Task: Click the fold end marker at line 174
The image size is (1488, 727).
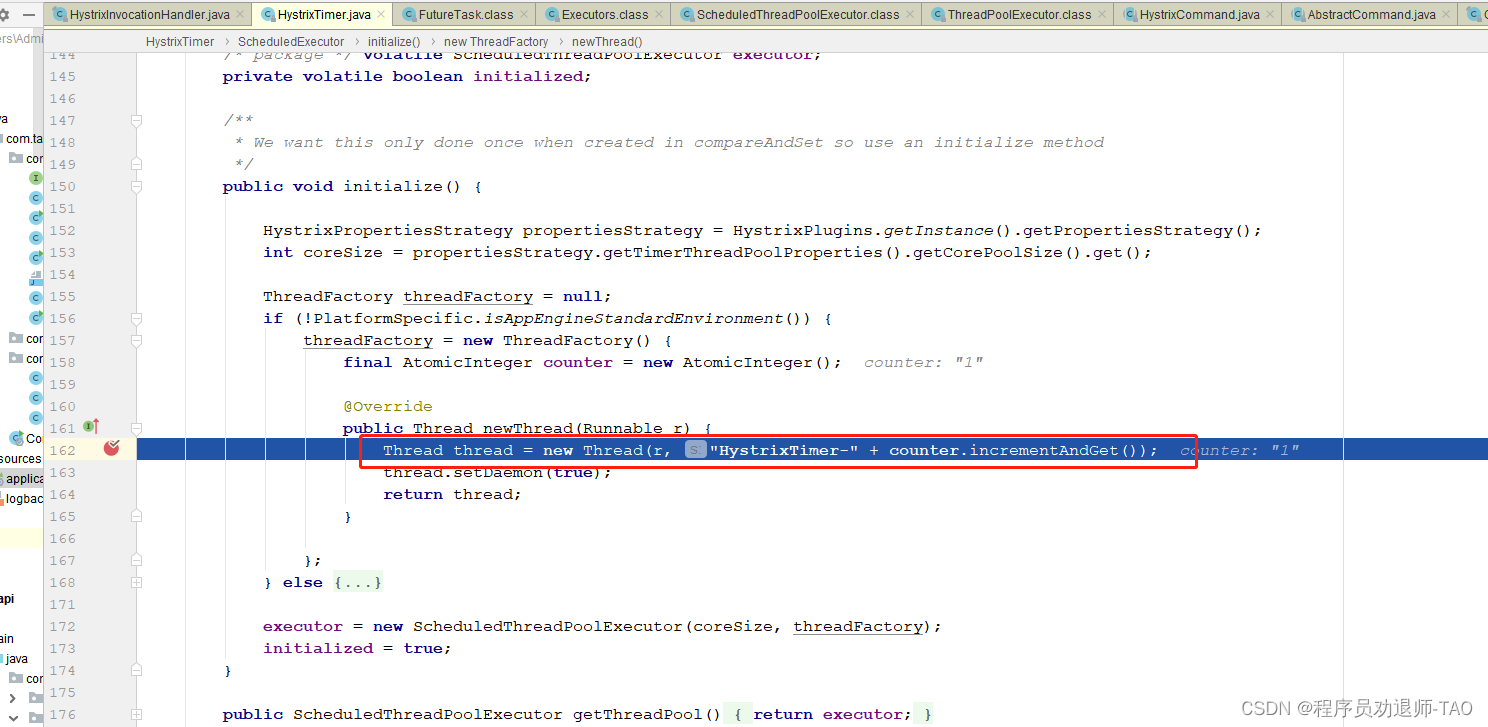Action: click(136, 670)
